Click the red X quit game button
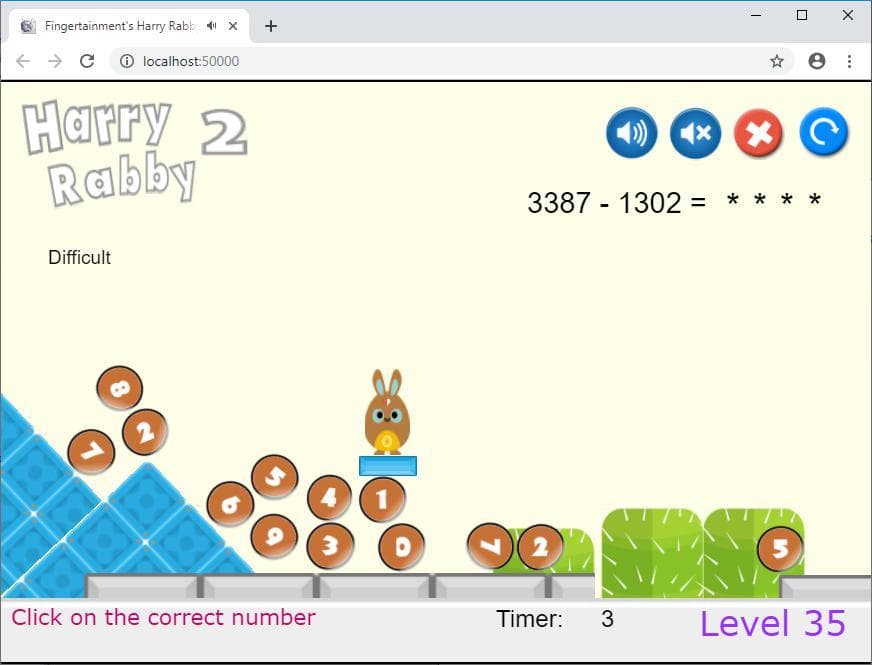 [759, 133]
